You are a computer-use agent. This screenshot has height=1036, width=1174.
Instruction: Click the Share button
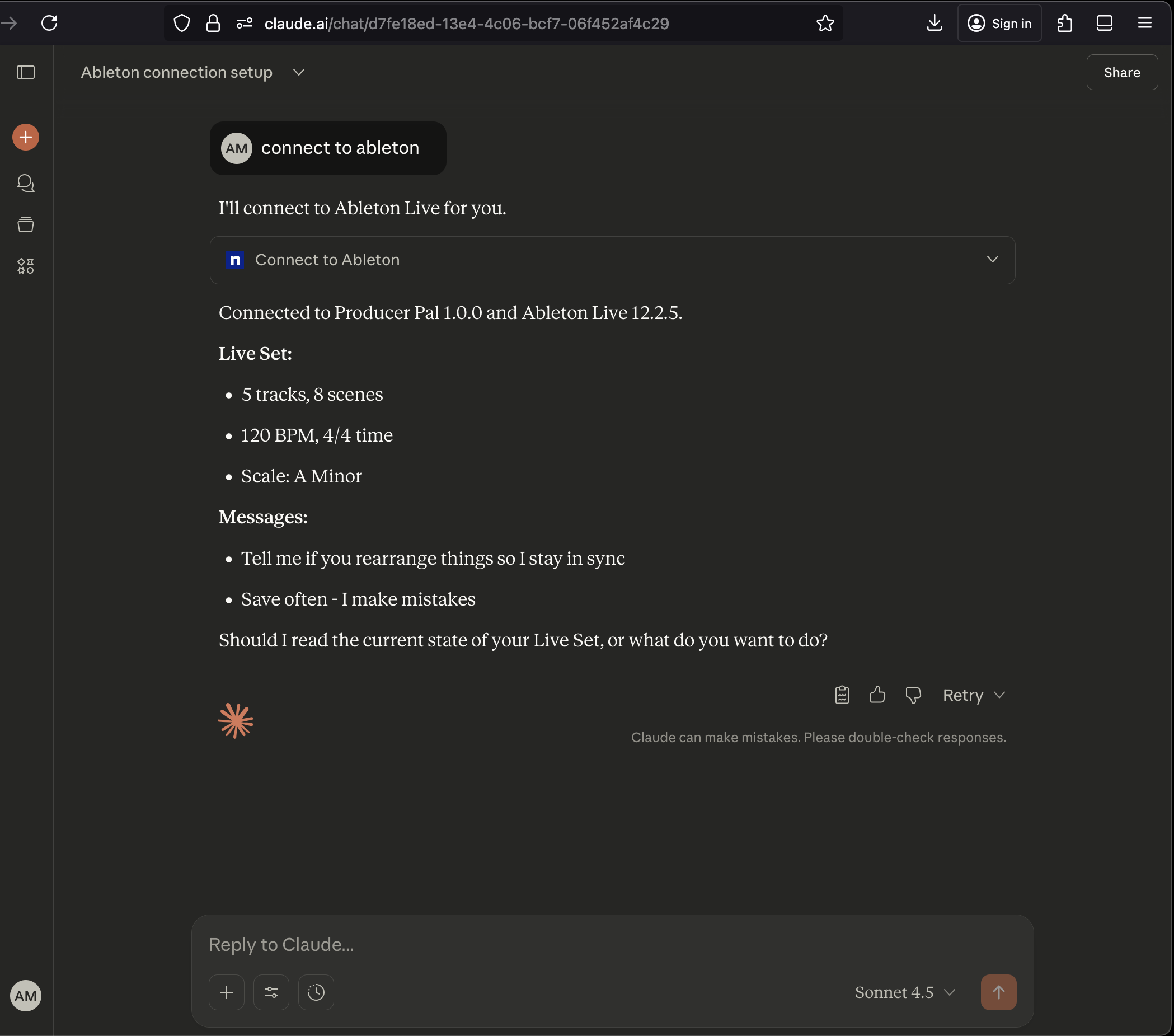click(1122, 72)
